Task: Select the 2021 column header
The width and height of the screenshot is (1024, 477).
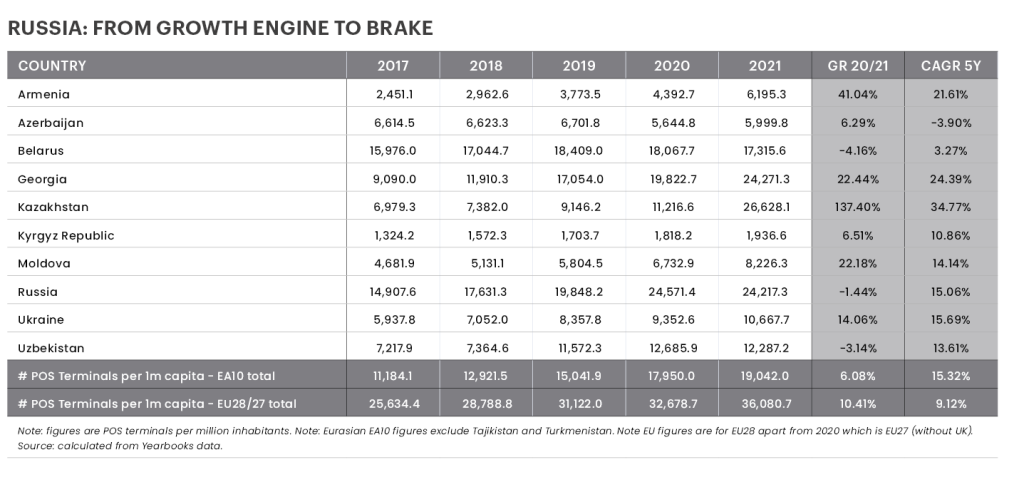Action: [x=764, y=66]
